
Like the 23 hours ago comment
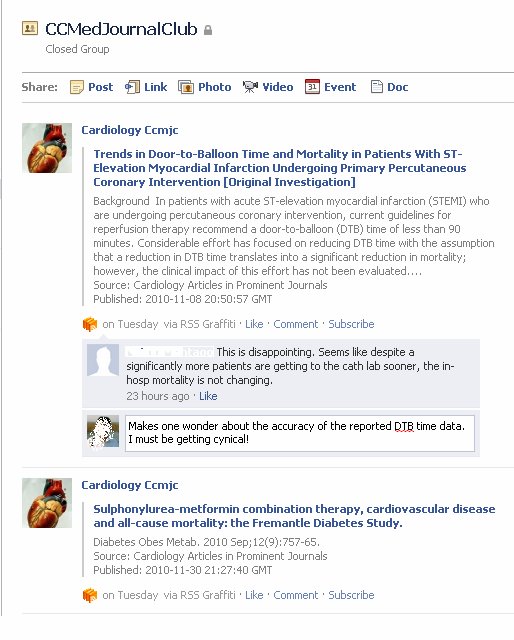tap(208, 396)
